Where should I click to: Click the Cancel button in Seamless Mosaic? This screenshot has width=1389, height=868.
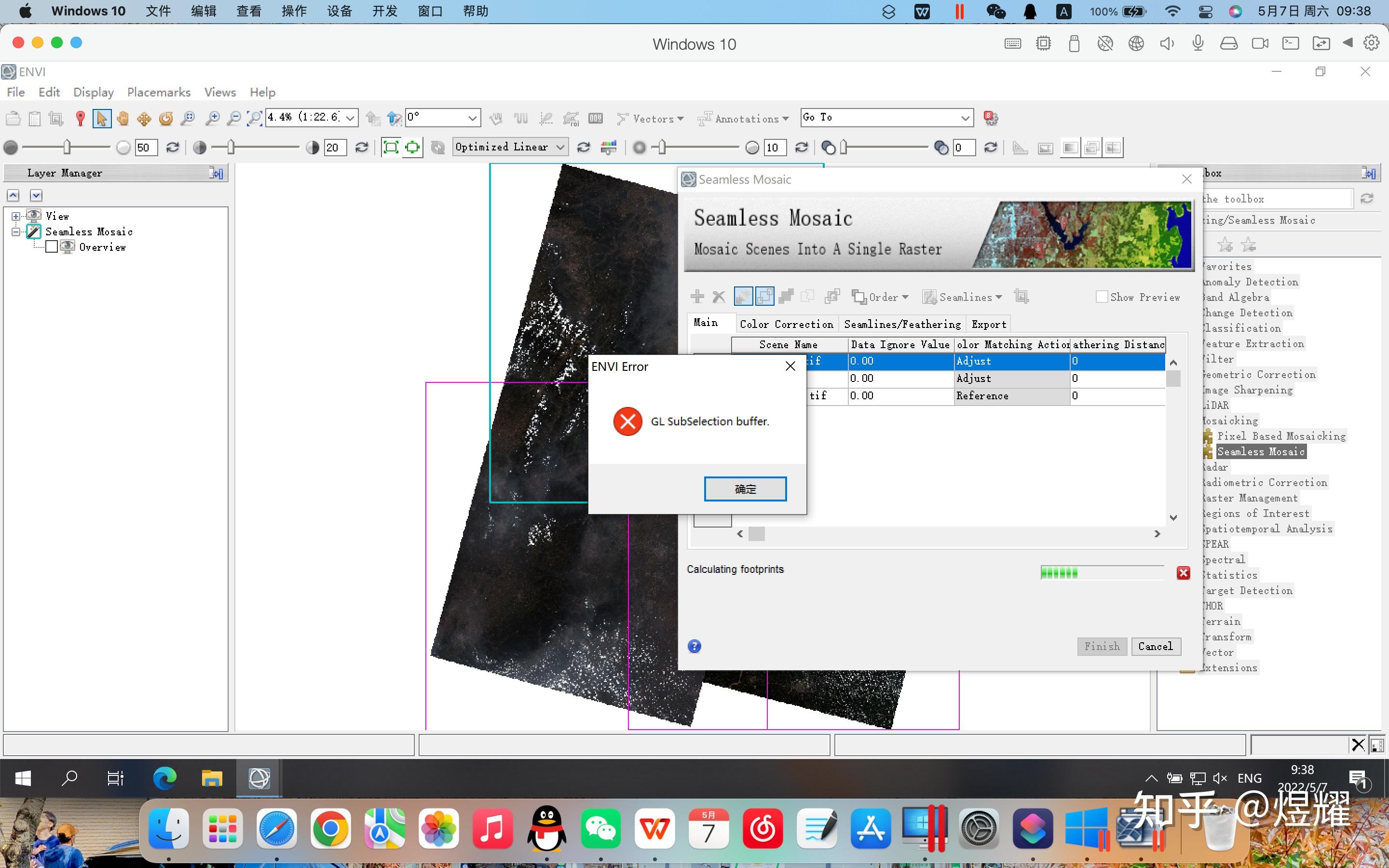1155,646
